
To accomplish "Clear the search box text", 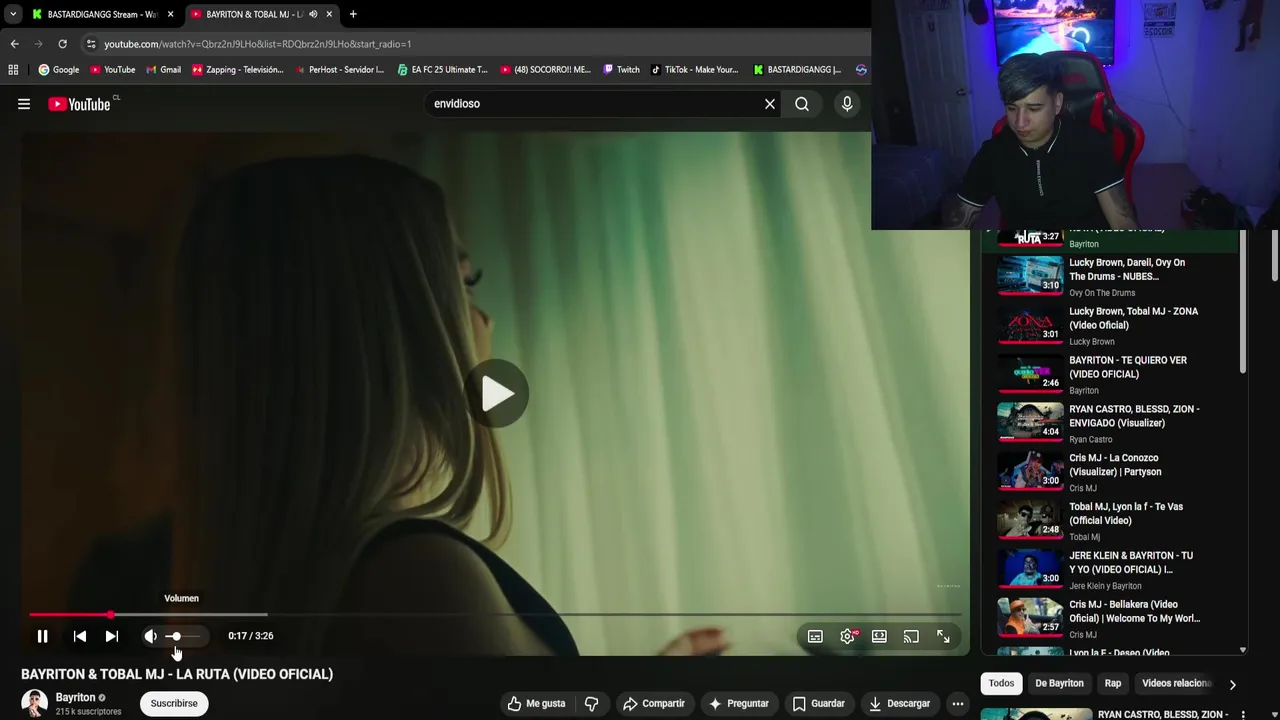I will pyautogui.click(x=770, y=104).
